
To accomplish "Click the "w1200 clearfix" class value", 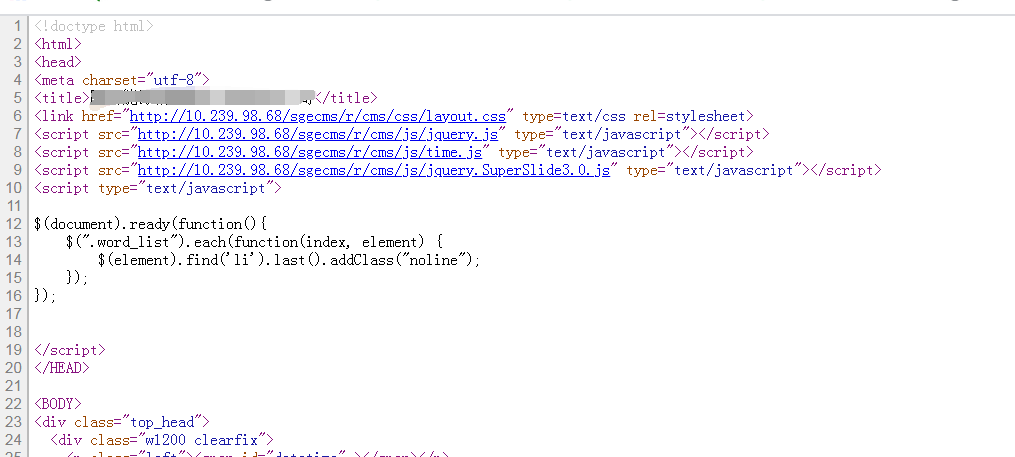I will pyautogui.click(x=202, y=441).
